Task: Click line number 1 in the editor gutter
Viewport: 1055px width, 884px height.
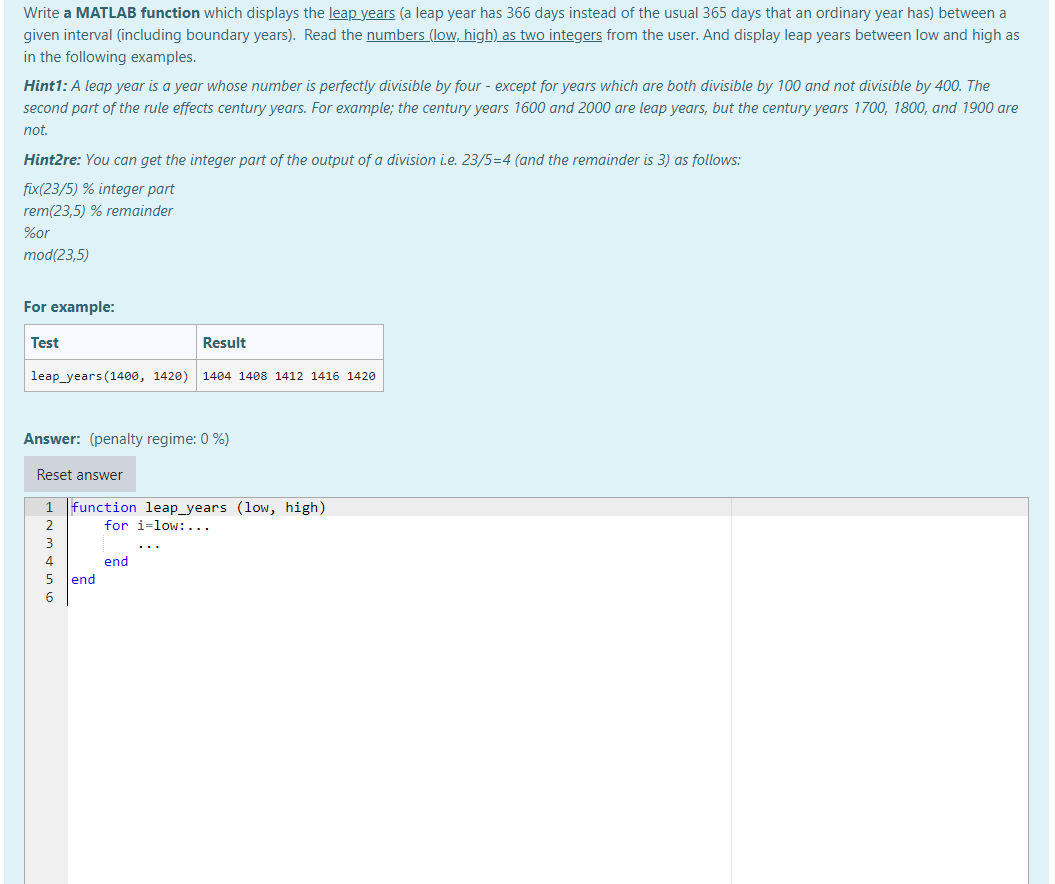Action: [x=48, y=507]
